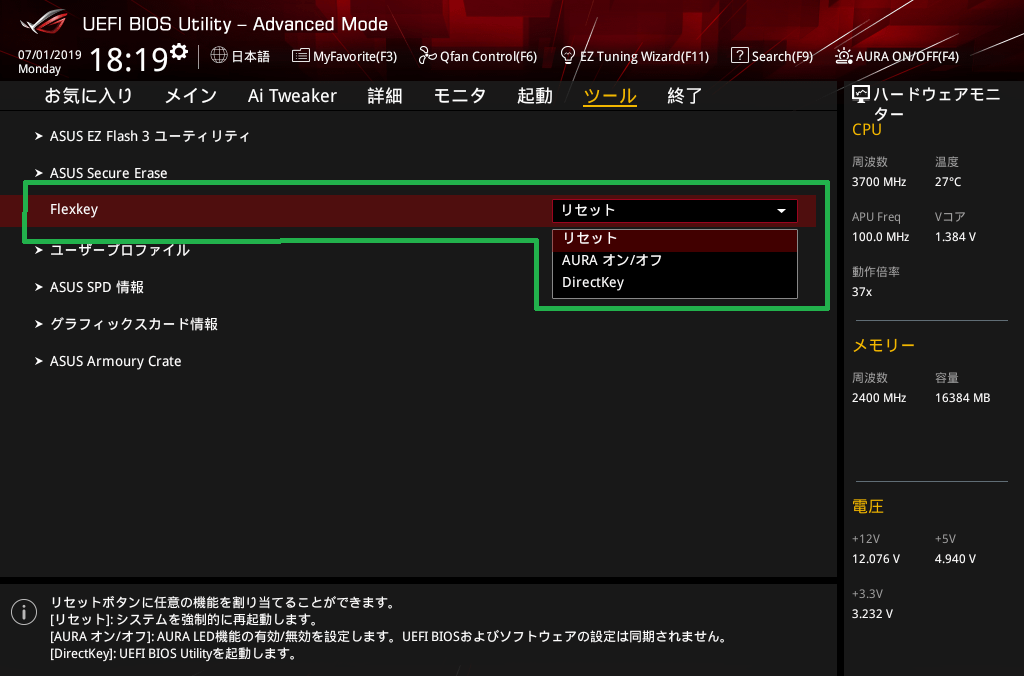Viewport: 1024px width, 676px height.
Task: Click the hardware monitor screen icon
Action: (861, 95)
